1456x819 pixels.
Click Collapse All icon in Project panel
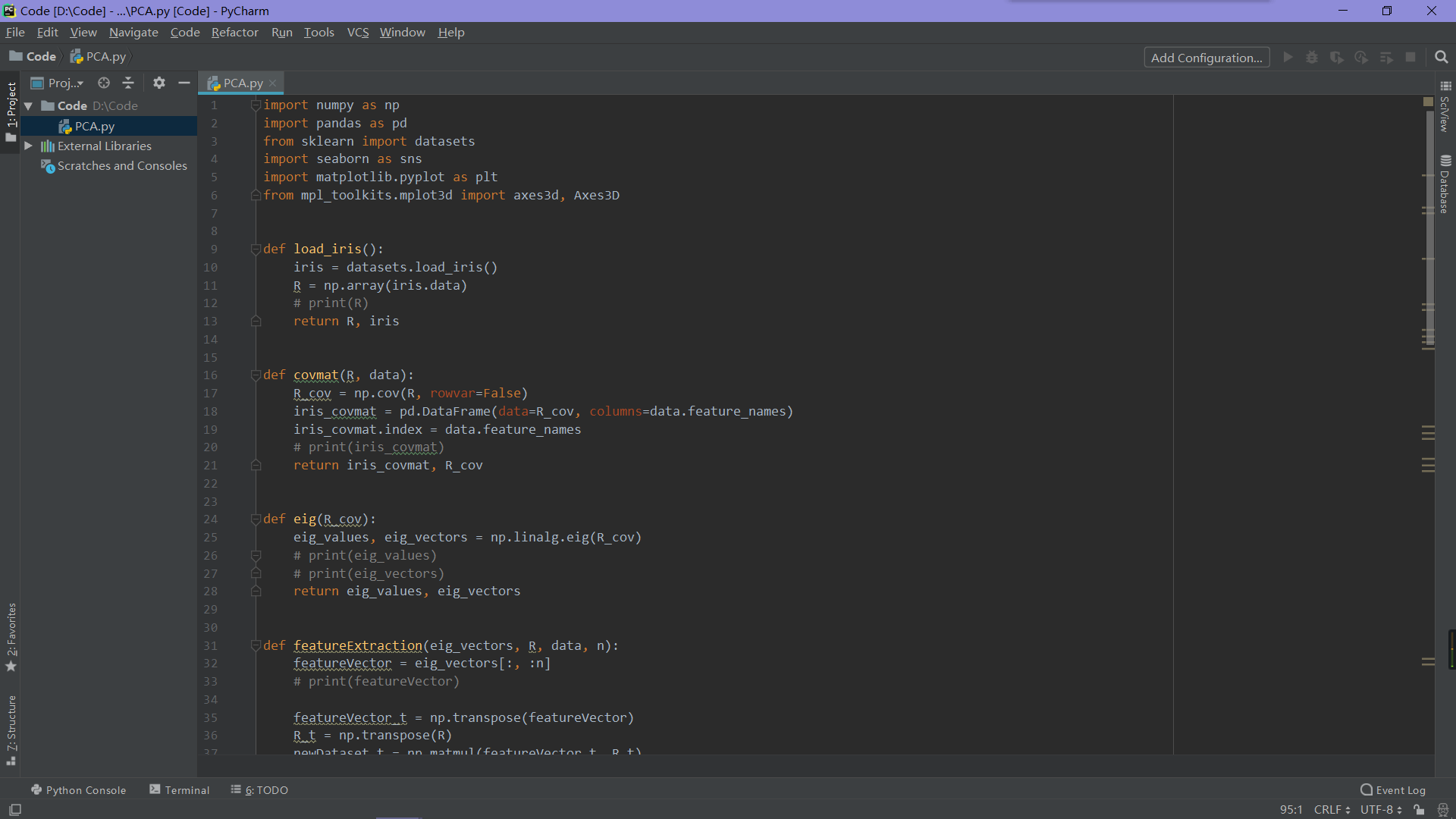click(x=128, y=83)
